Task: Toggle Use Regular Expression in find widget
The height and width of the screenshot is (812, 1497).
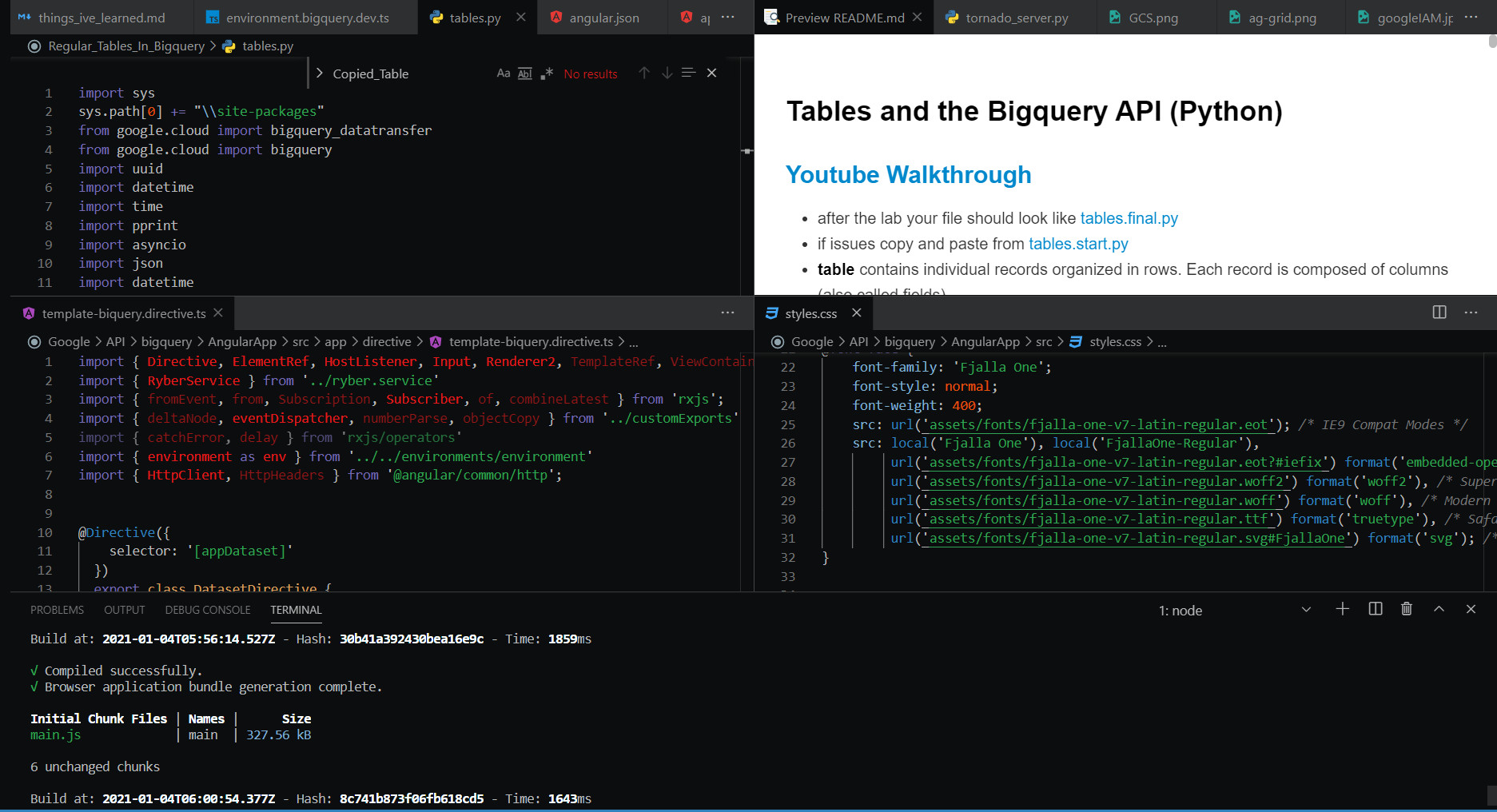Action: 547,74
